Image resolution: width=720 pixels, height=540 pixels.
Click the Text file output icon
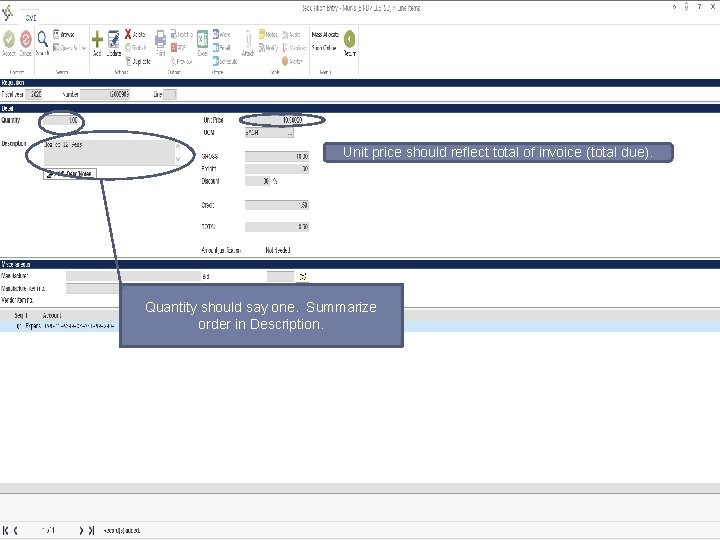pyautogui.click(x=174, y=34)
